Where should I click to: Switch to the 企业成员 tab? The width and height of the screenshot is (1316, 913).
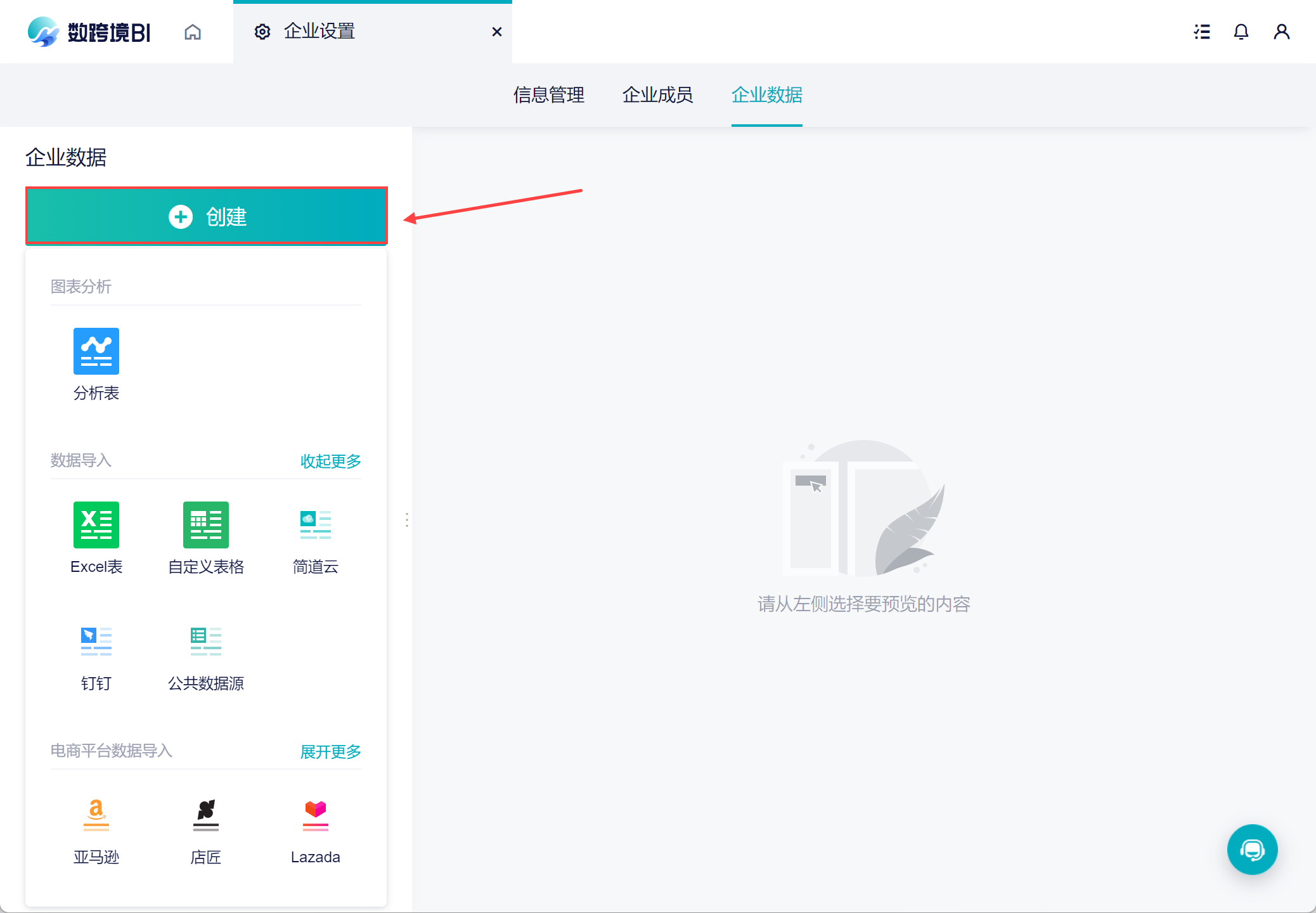[x=657, y=95]
